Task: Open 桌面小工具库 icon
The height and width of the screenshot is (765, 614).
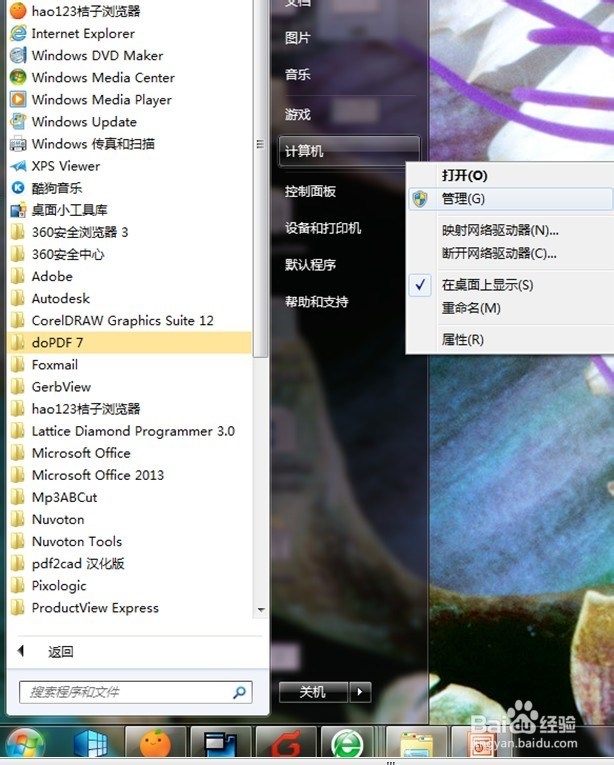Action: click(x=18, y=210)
